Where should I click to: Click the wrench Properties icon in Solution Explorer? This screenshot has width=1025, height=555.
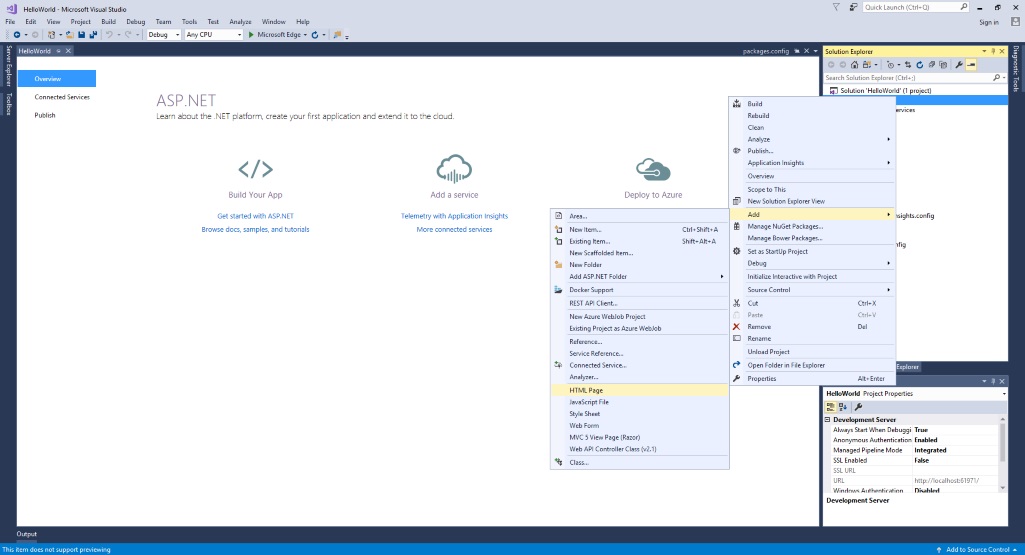coord(958,64)
